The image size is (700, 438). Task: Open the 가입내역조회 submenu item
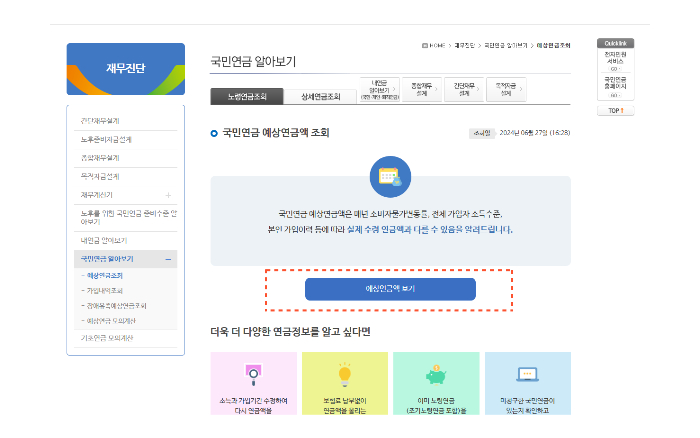104,291
